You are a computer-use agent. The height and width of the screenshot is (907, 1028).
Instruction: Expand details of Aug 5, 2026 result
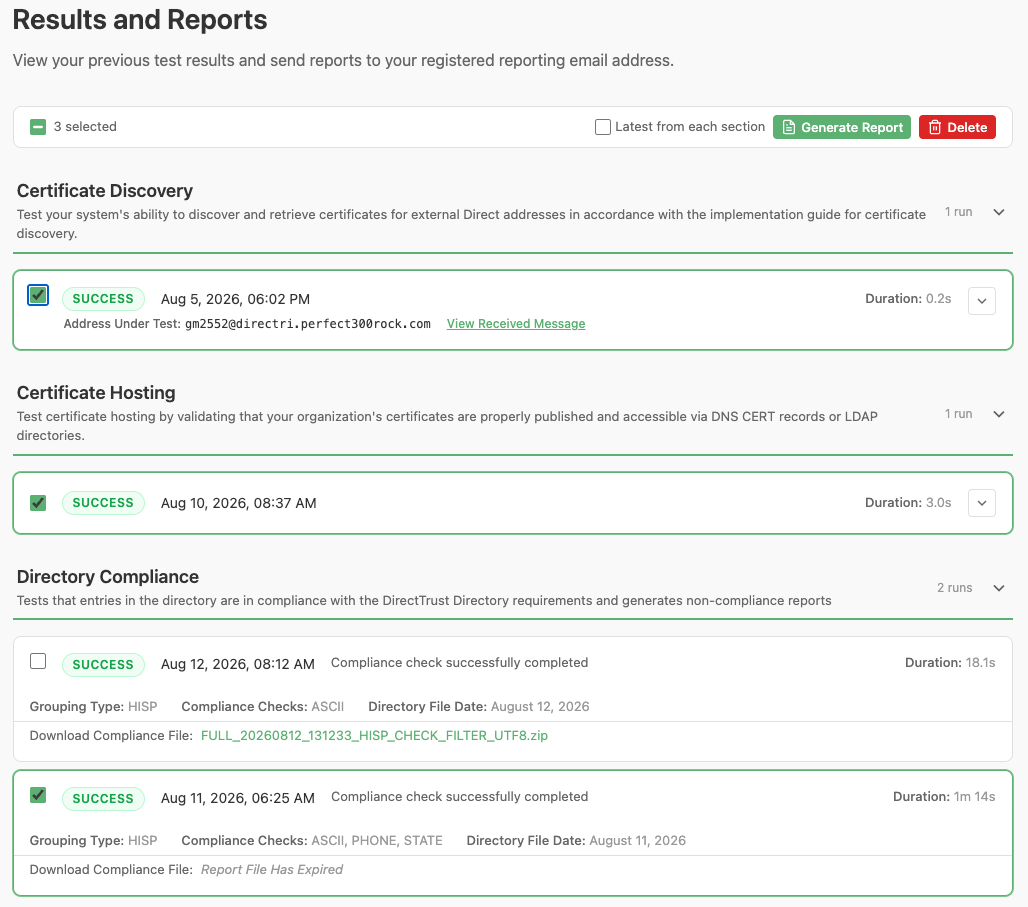(x=981, y=301)
